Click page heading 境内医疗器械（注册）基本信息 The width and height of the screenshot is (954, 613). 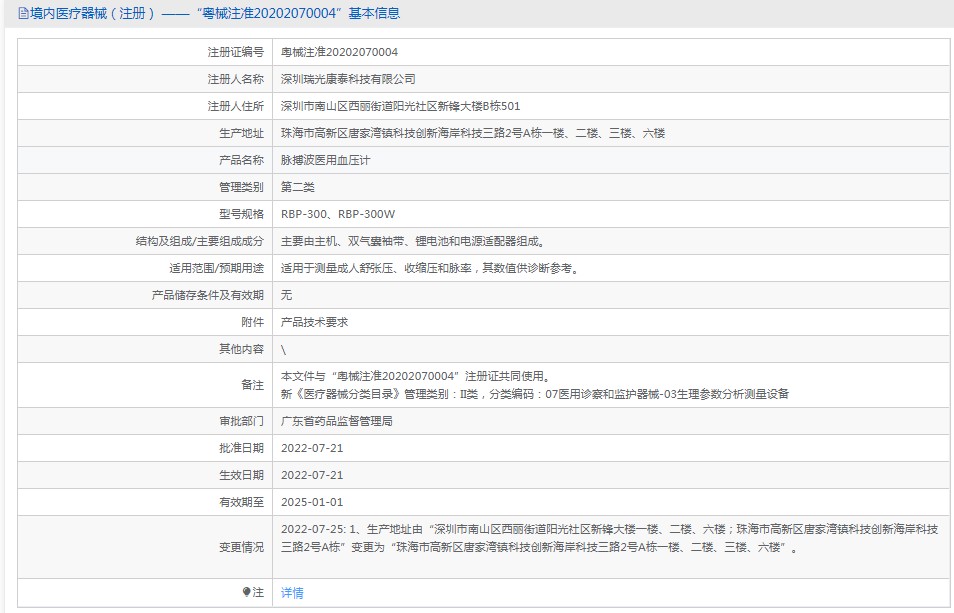215,13
